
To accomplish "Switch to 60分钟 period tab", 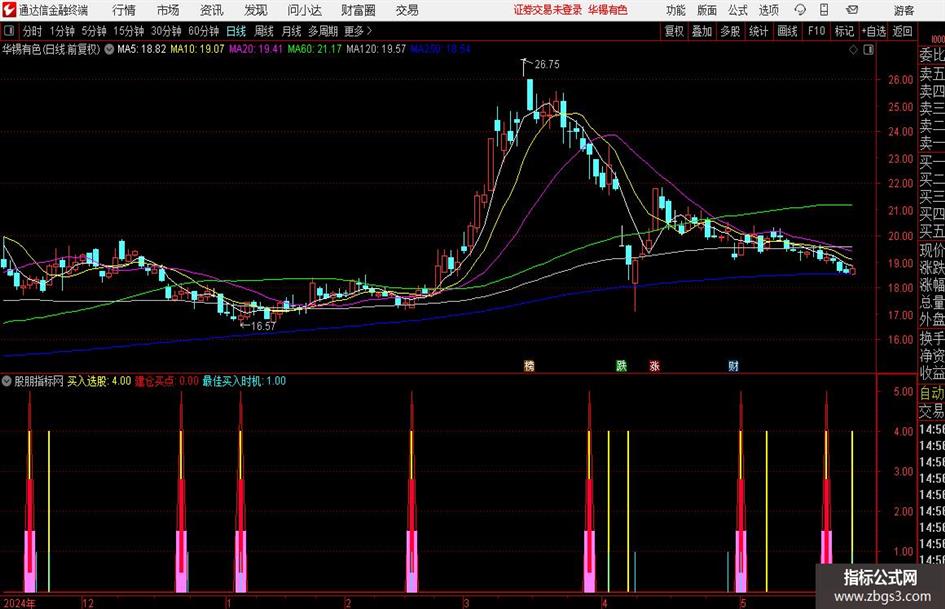I will pyautogui.click(x=203, y=31).
